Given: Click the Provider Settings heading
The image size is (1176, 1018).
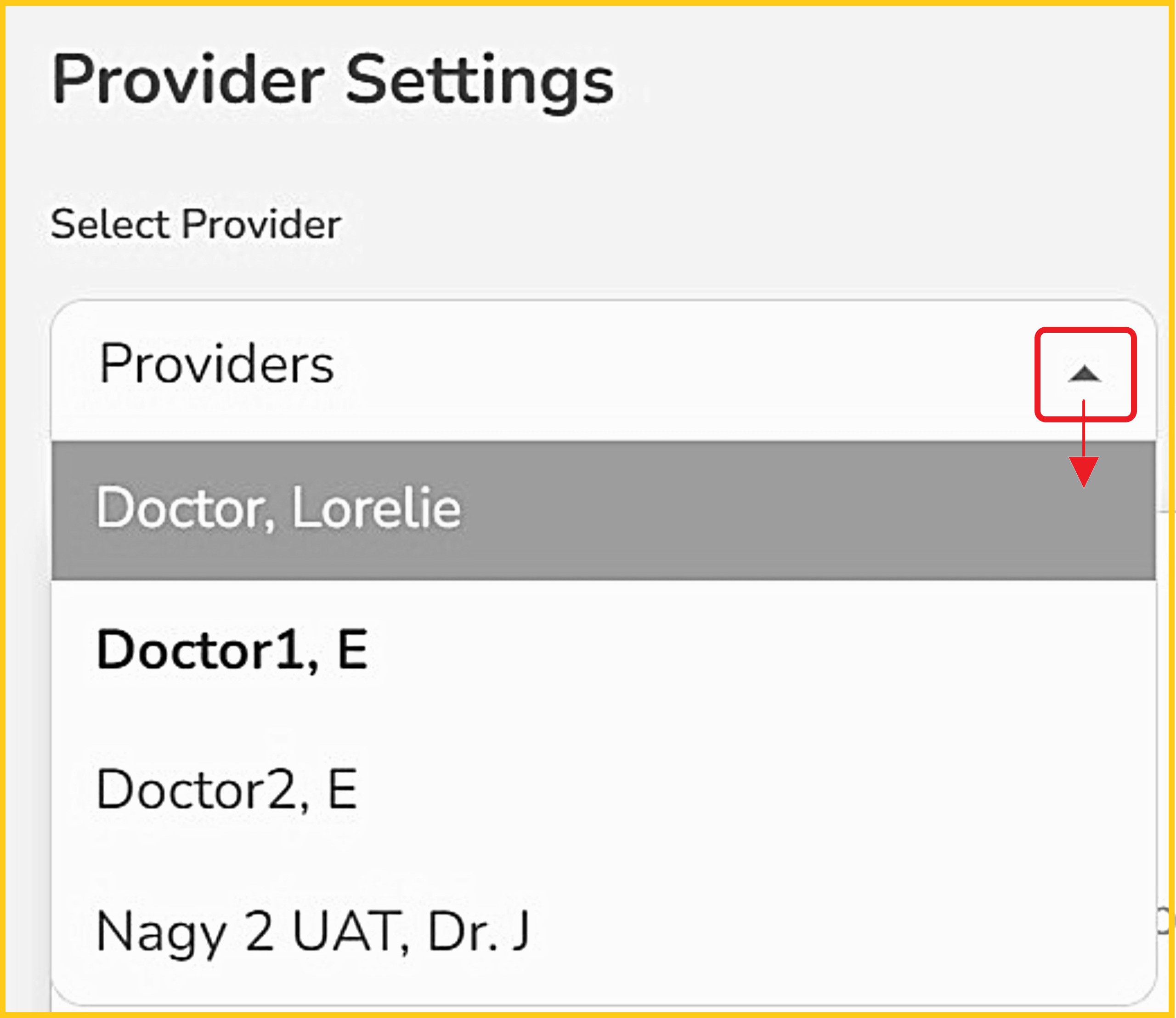Looking at the screenshot, I should pos(333,80).
